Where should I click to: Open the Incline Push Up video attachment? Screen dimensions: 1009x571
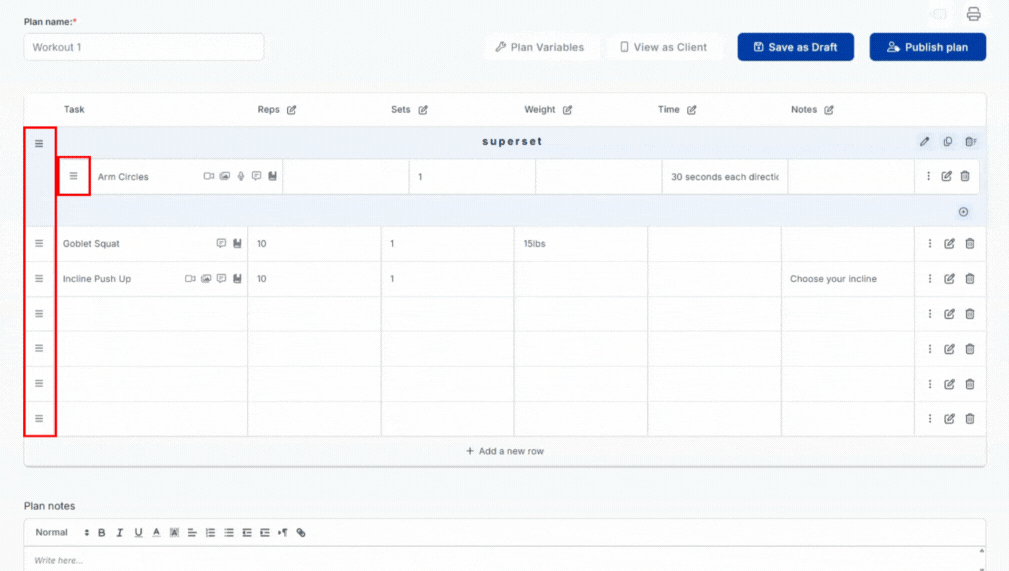coord(190,279)
